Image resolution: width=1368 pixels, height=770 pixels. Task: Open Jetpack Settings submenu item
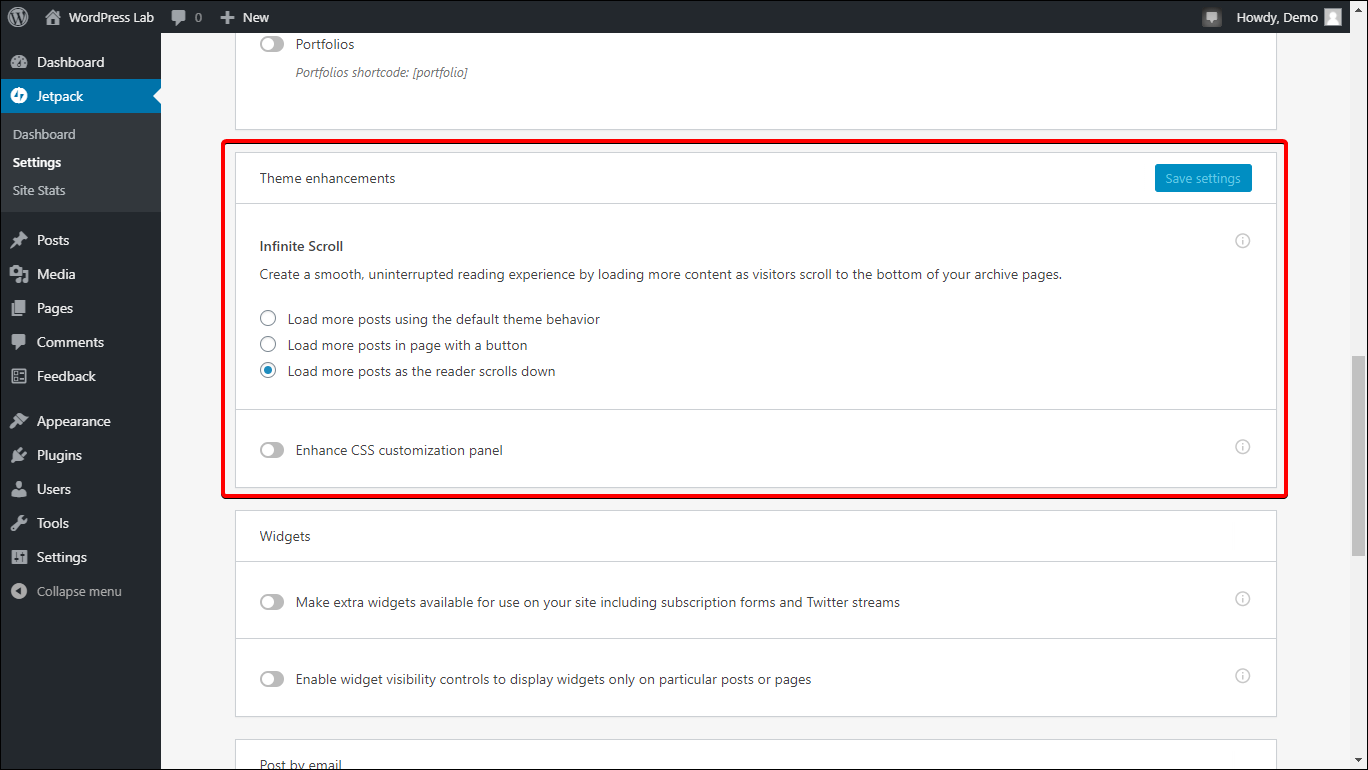point(37,162)
